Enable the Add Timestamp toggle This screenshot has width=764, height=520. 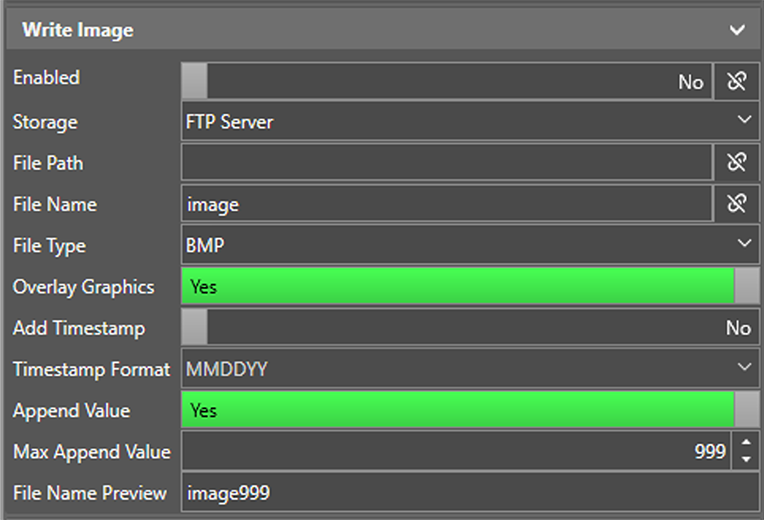pos(470,328)
